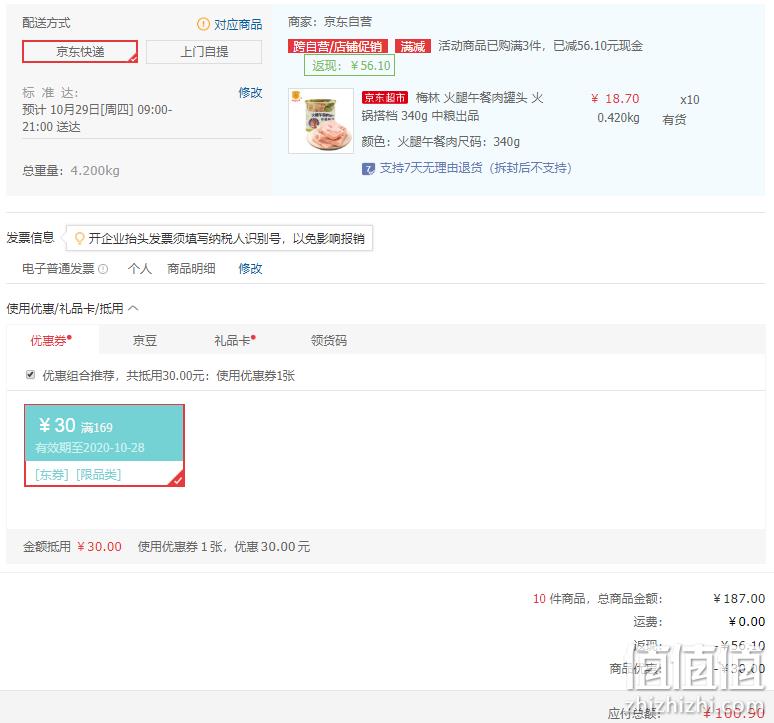The width and height of the screenshot is (774, 723).
Task: Switch to 京豆 tab
Action: 145,341
